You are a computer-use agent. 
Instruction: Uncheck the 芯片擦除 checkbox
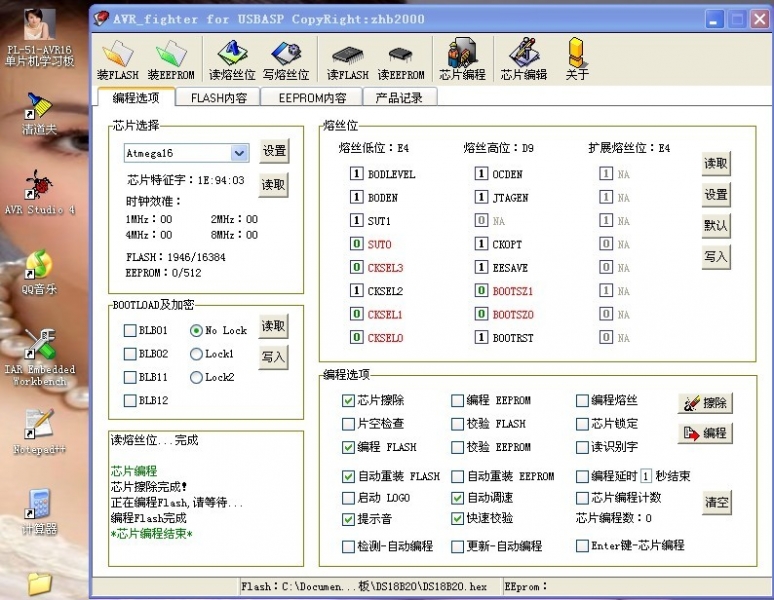[x=348, y=400]
